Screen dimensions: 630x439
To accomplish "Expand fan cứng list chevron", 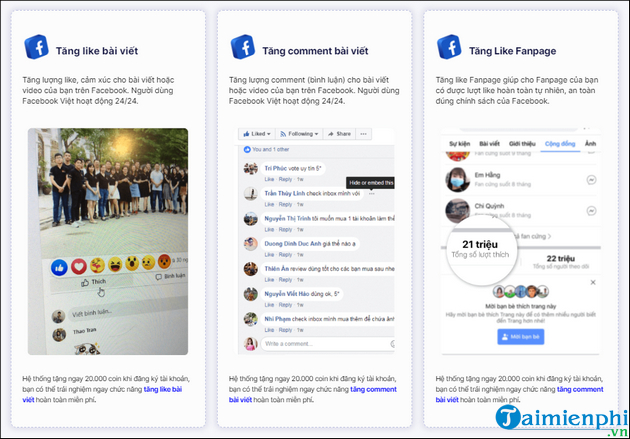I will coord(549,236).
